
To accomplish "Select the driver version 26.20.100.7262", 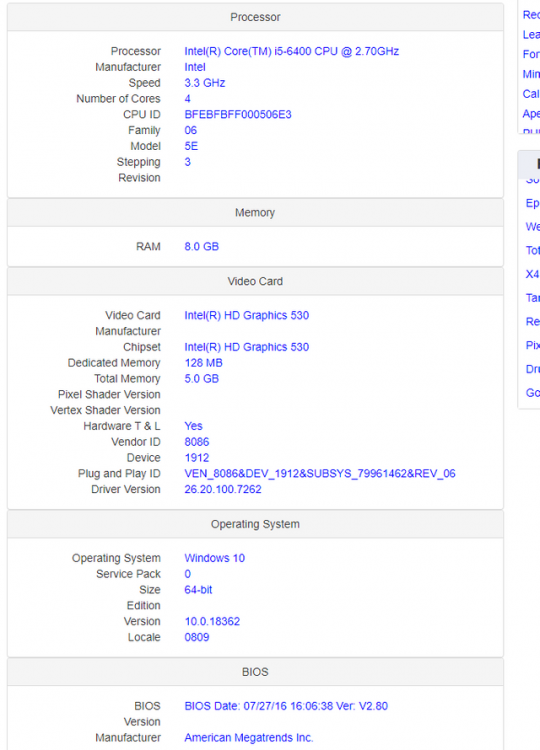I will coord(223,489).
